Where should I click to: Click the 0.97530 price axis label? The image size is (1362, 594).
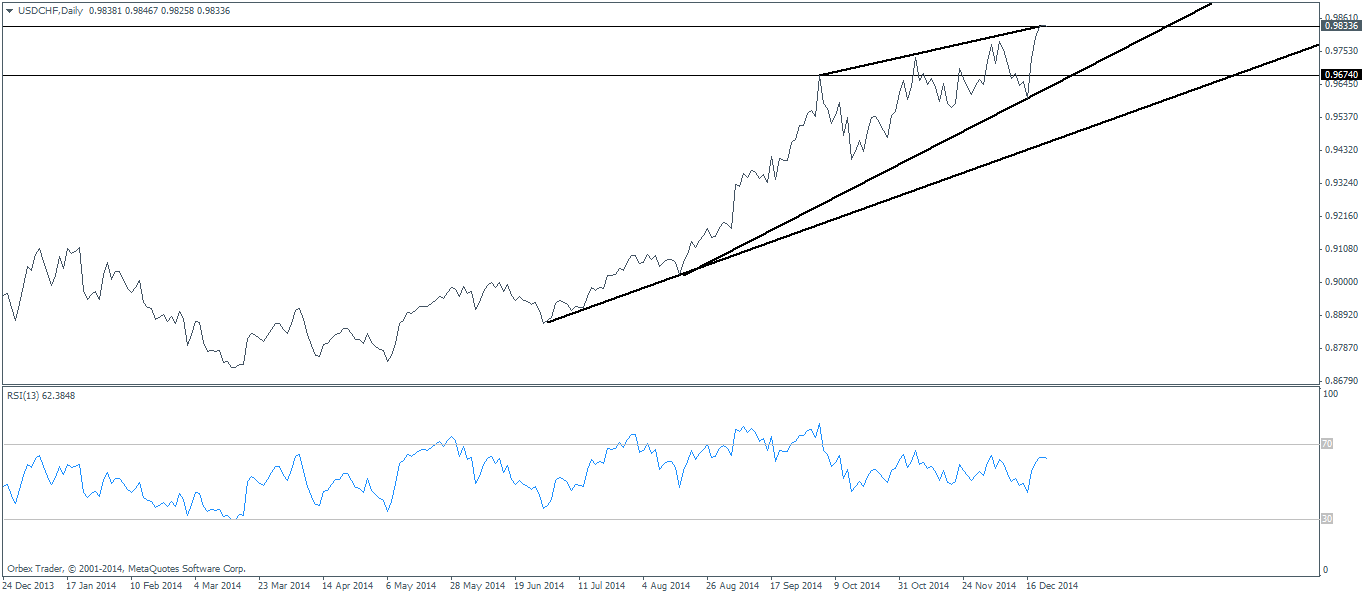1342,50
